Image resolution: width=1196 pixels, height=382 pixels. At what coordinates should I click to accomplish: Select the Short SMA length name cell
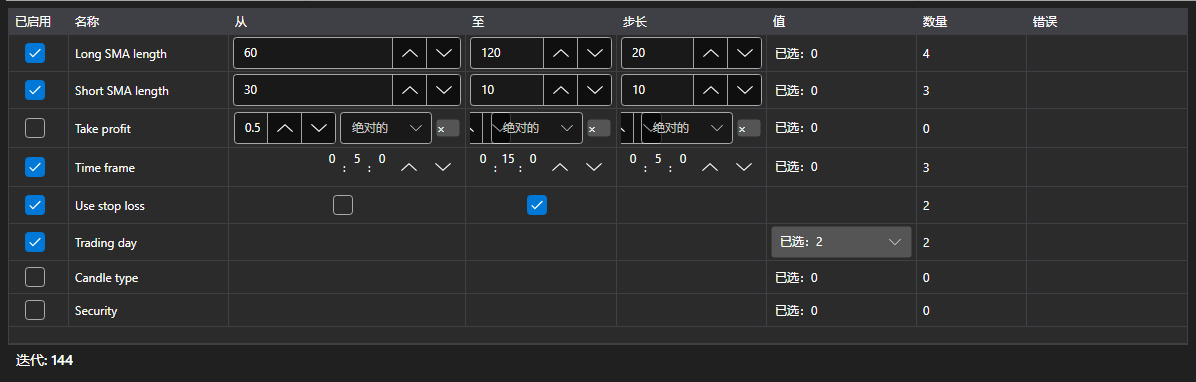149,91
